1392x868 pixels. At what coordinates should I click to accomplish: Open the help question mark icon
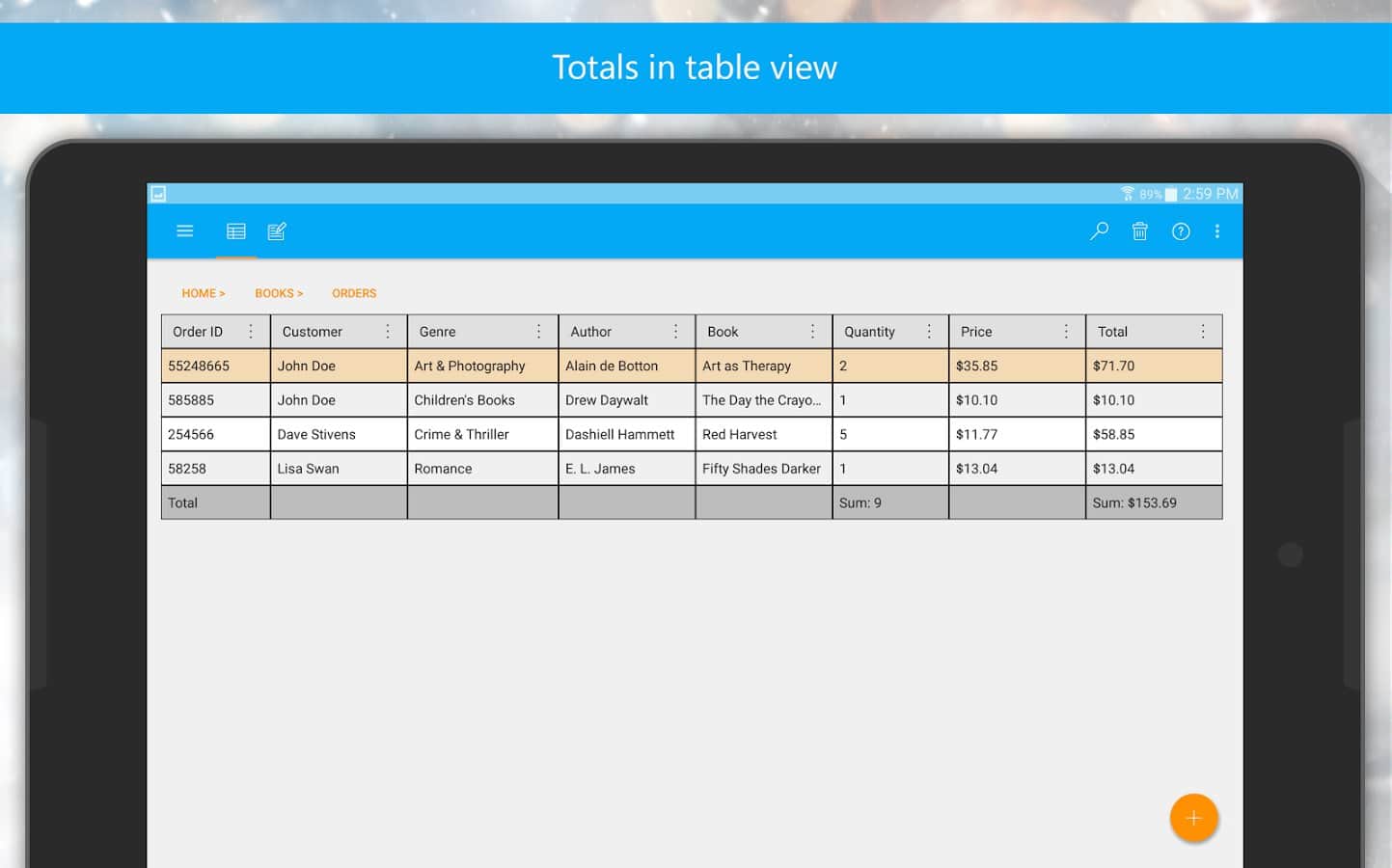click(1181, 231)
